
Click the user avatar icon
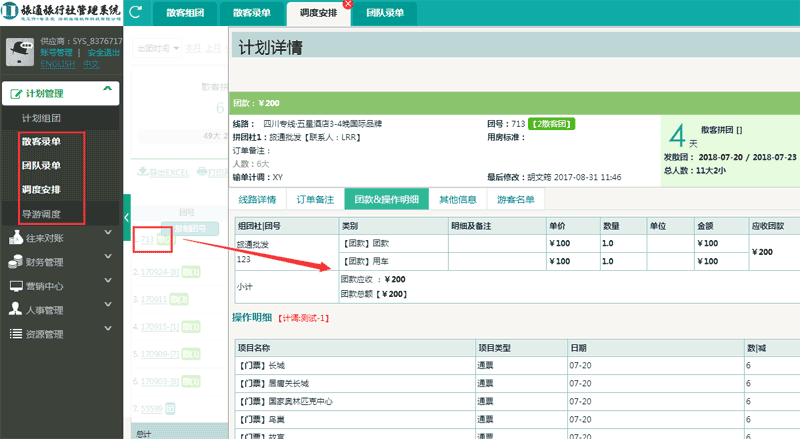coord(19,53)
